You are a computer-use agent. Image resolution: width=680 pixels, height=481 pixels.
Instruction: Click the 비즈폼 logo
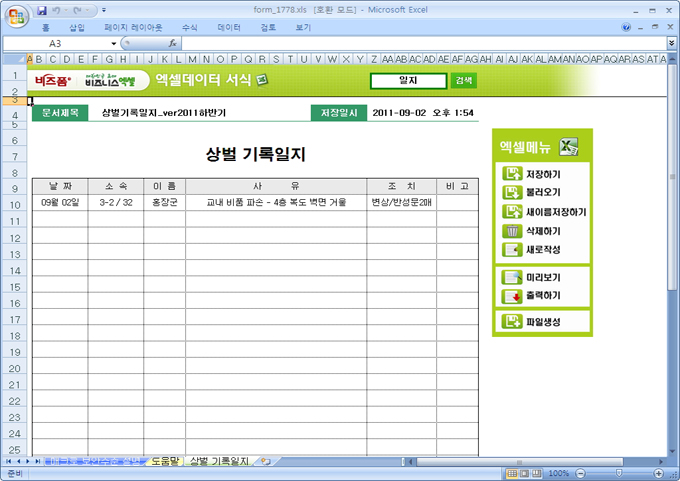coord(53,81)
